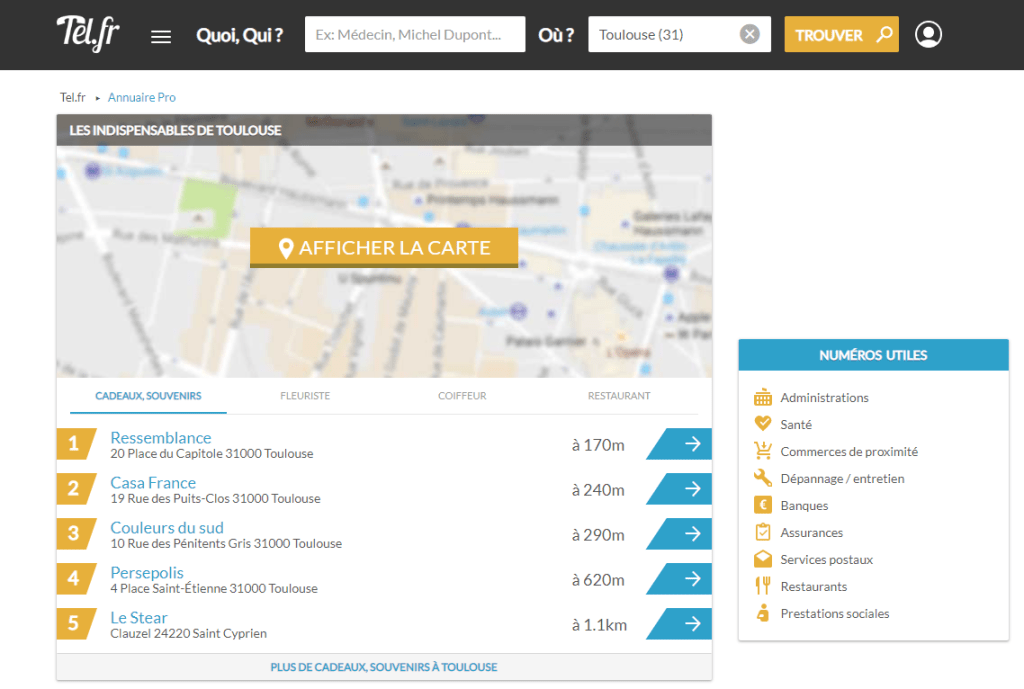Open the hamburger menu icon
1024x689 pixels.
pos(161,37)
